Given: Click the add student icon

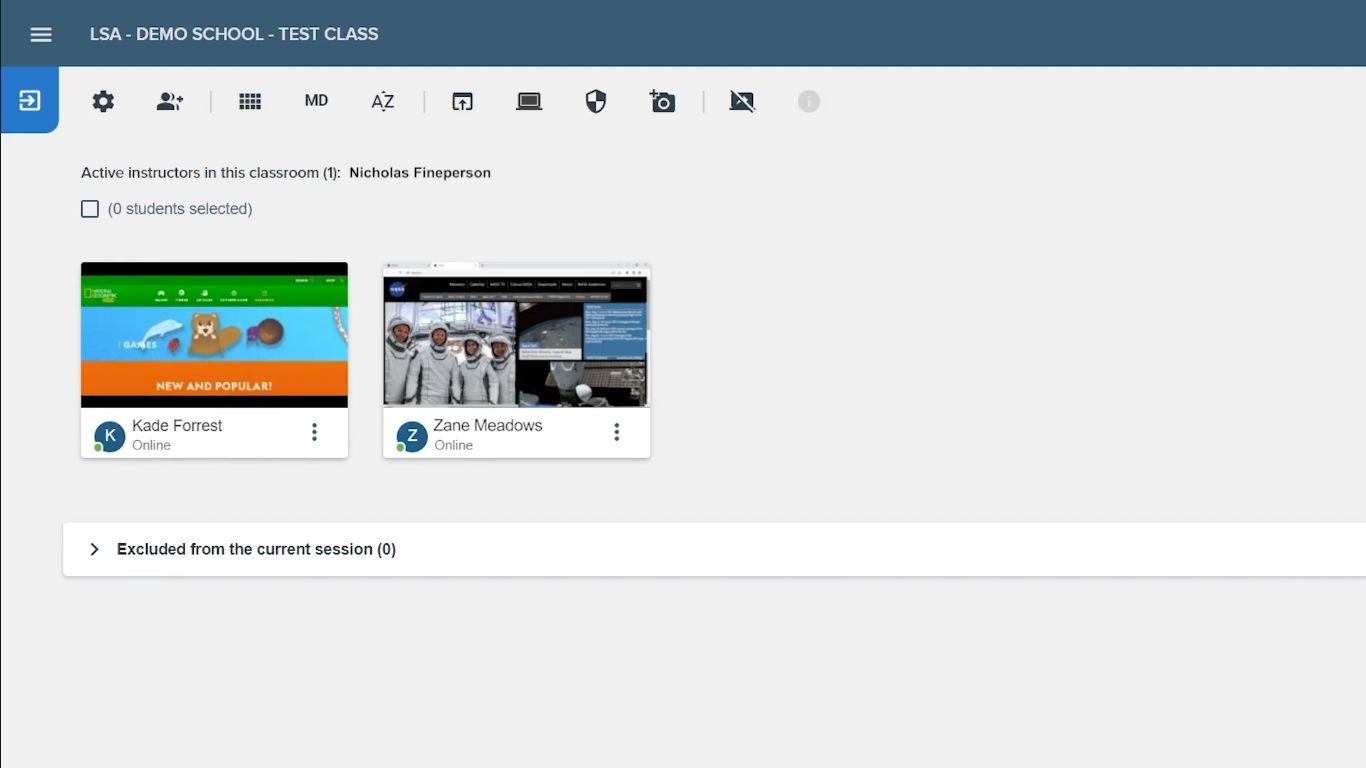Looking at the screenshot, I should coord(170,101).
